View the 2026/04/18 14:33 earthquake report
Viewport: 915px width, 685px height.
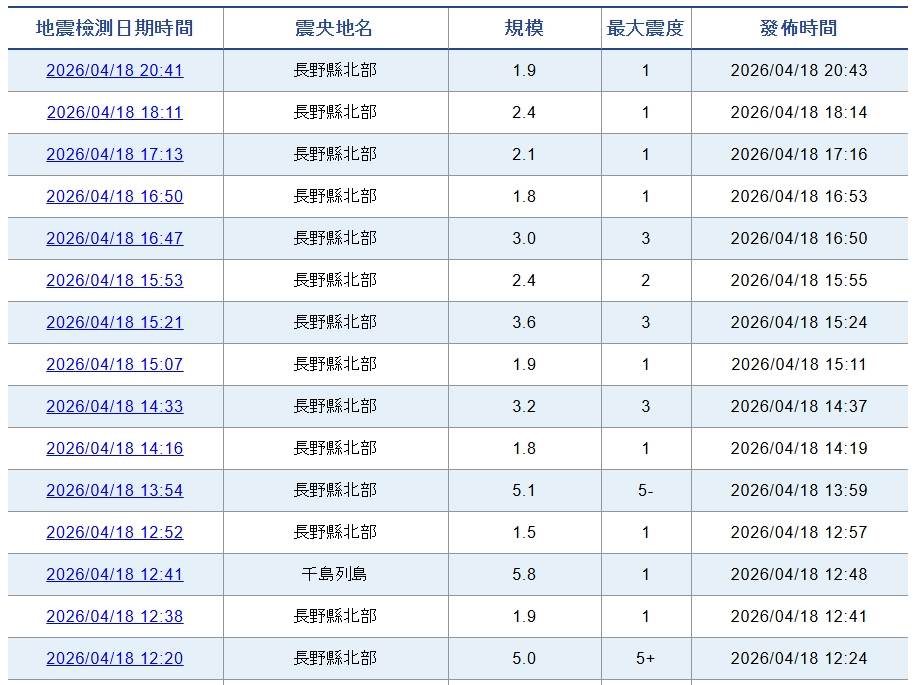tap(115, 406)
